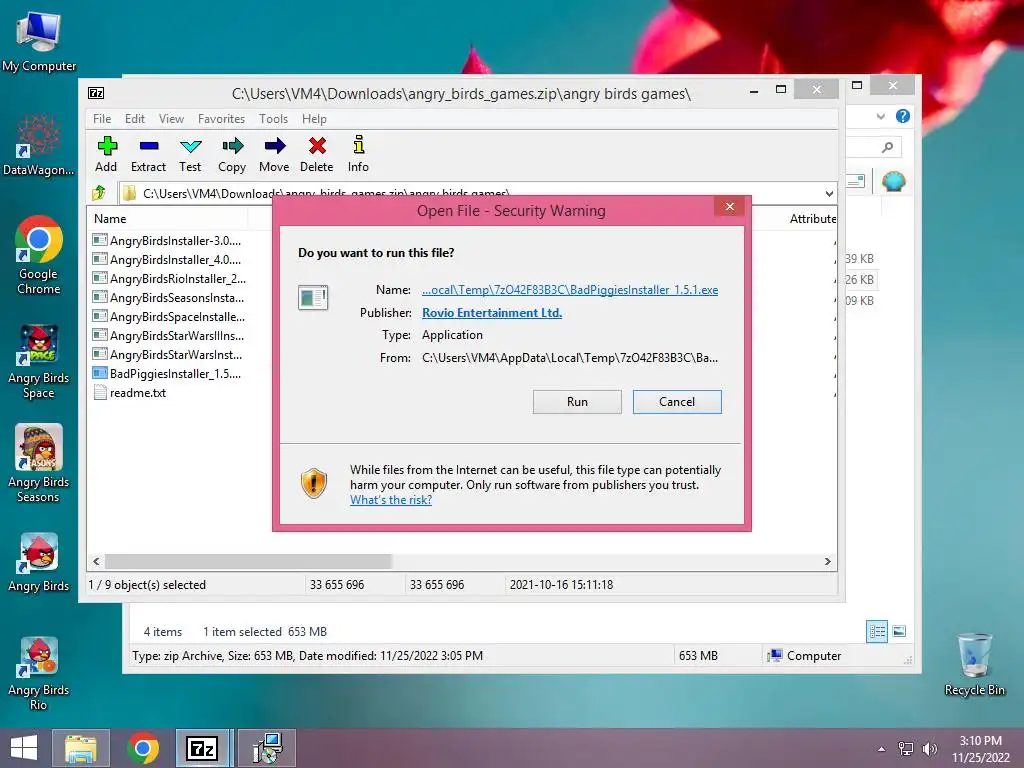Viewport: 1024px width, 768px height.
Task: Select BadPiggiesInstaller_1.5 file
Action: (x=167, y=374)
